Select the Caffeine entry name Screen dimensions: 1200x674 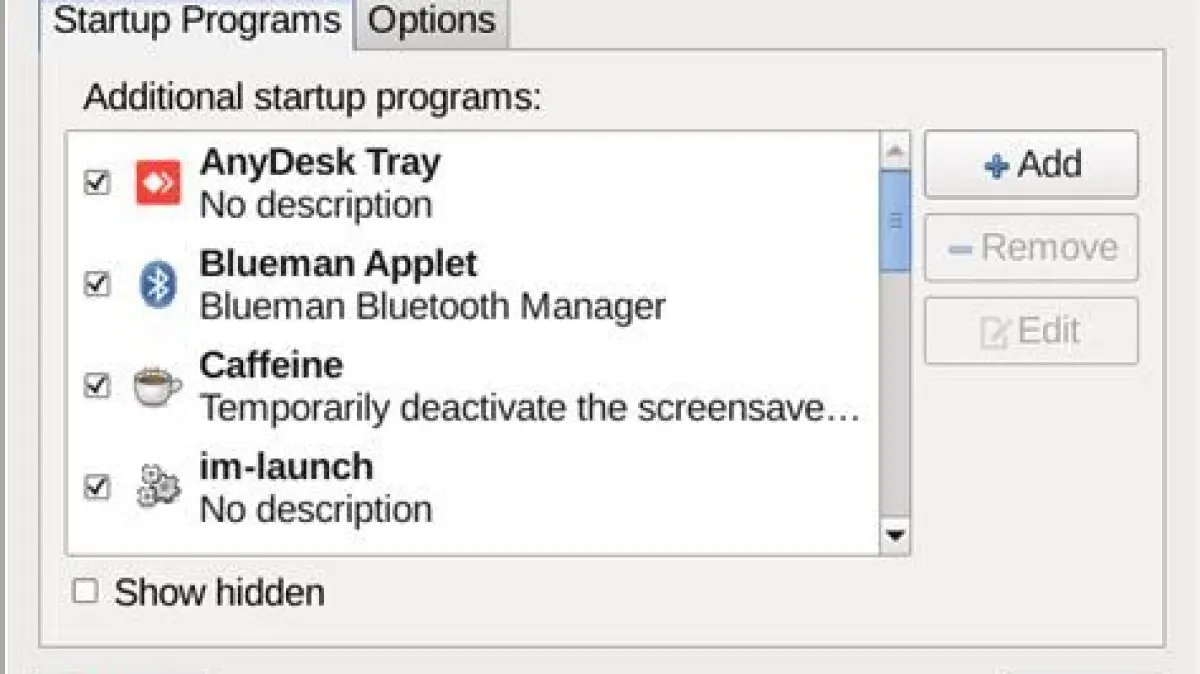pyautogui.click(x=271, y=365)
